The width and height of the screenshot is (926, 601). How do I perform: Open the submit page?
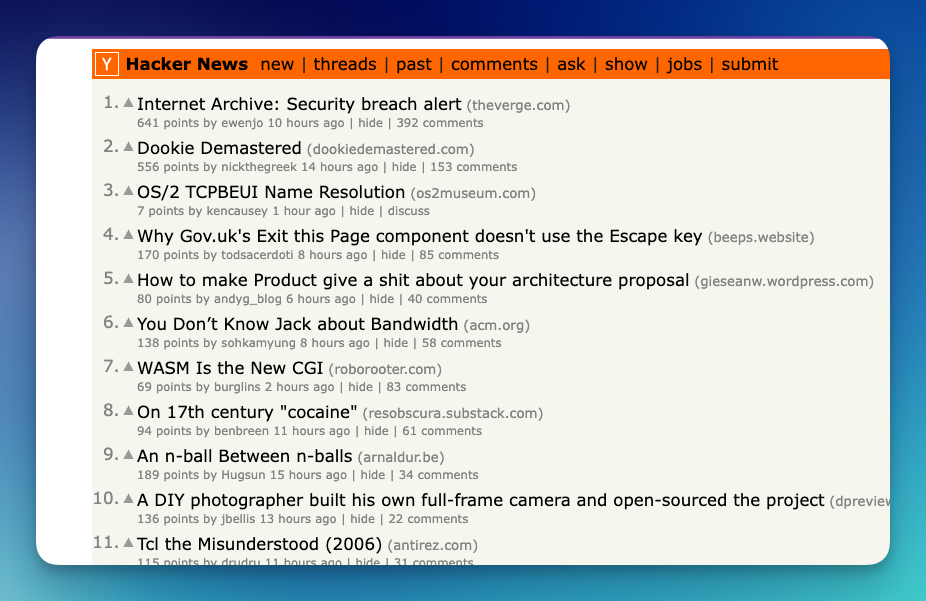click(749, 64)
